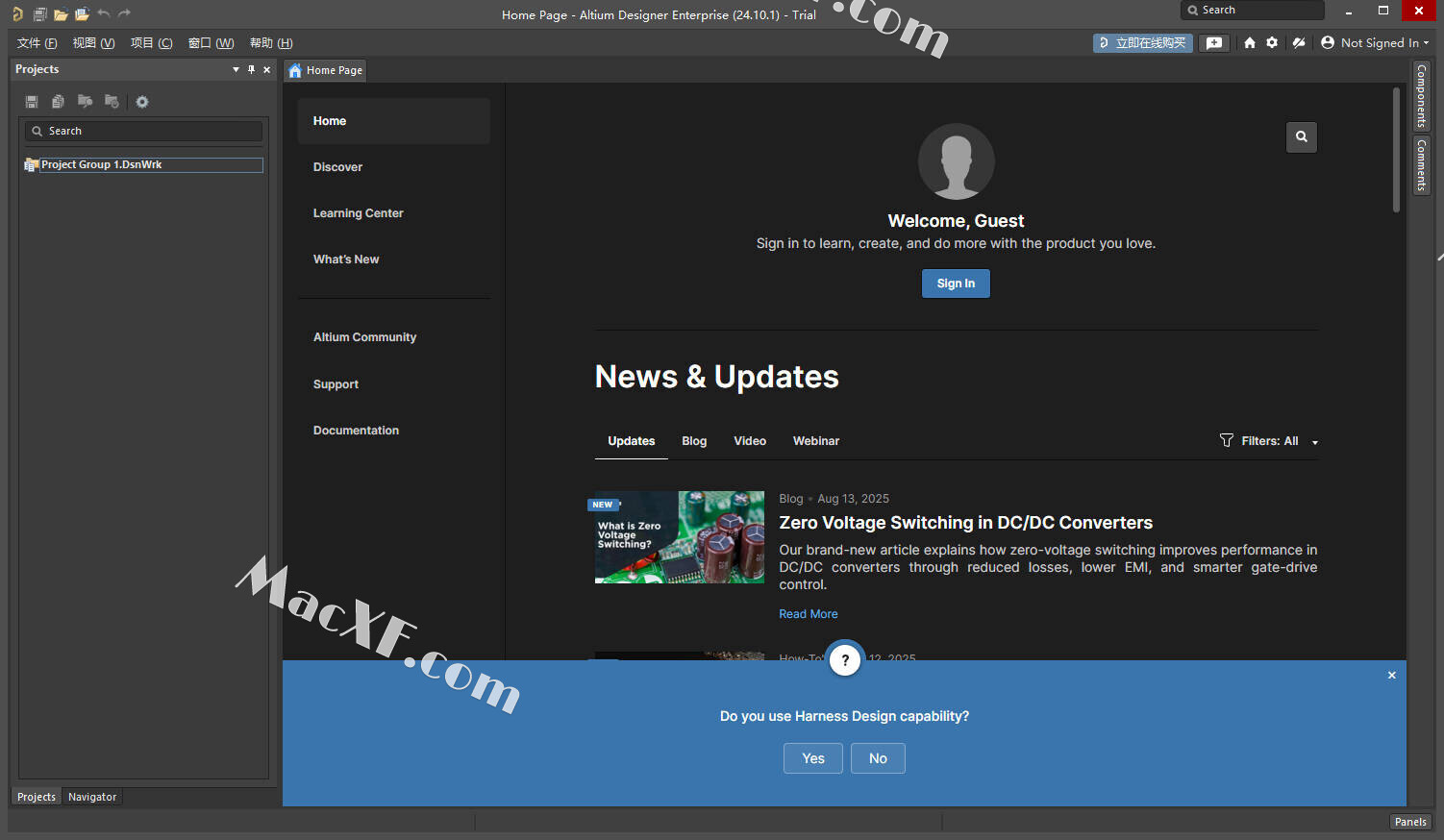Open the Comments side panel tab
Image resolution: width=1444 pixels, height=840 pixels.
(x=1421, y=165)
